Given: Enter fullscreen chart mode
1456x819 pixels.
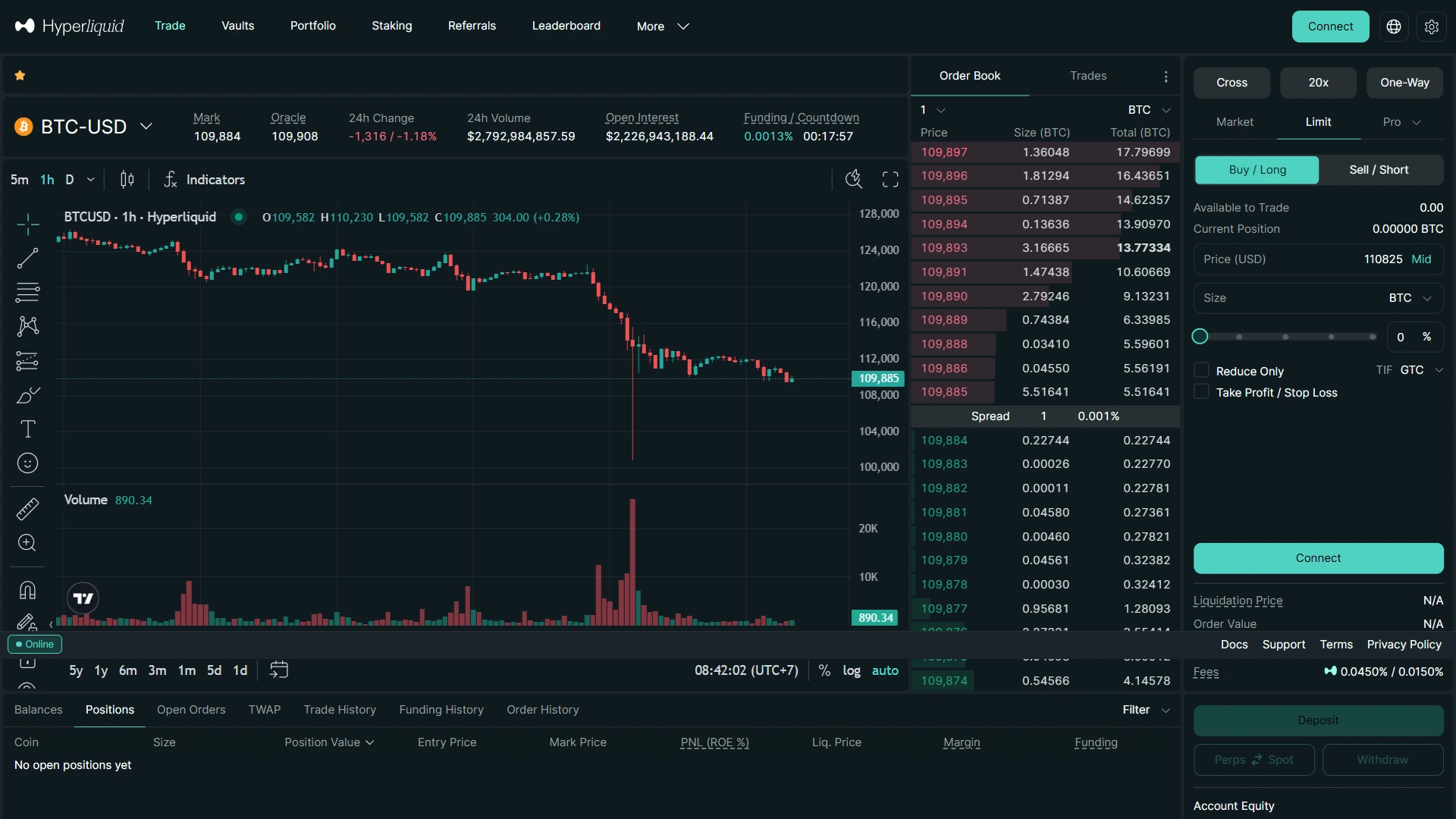Looking at the screenshot, I should point(889,179).
